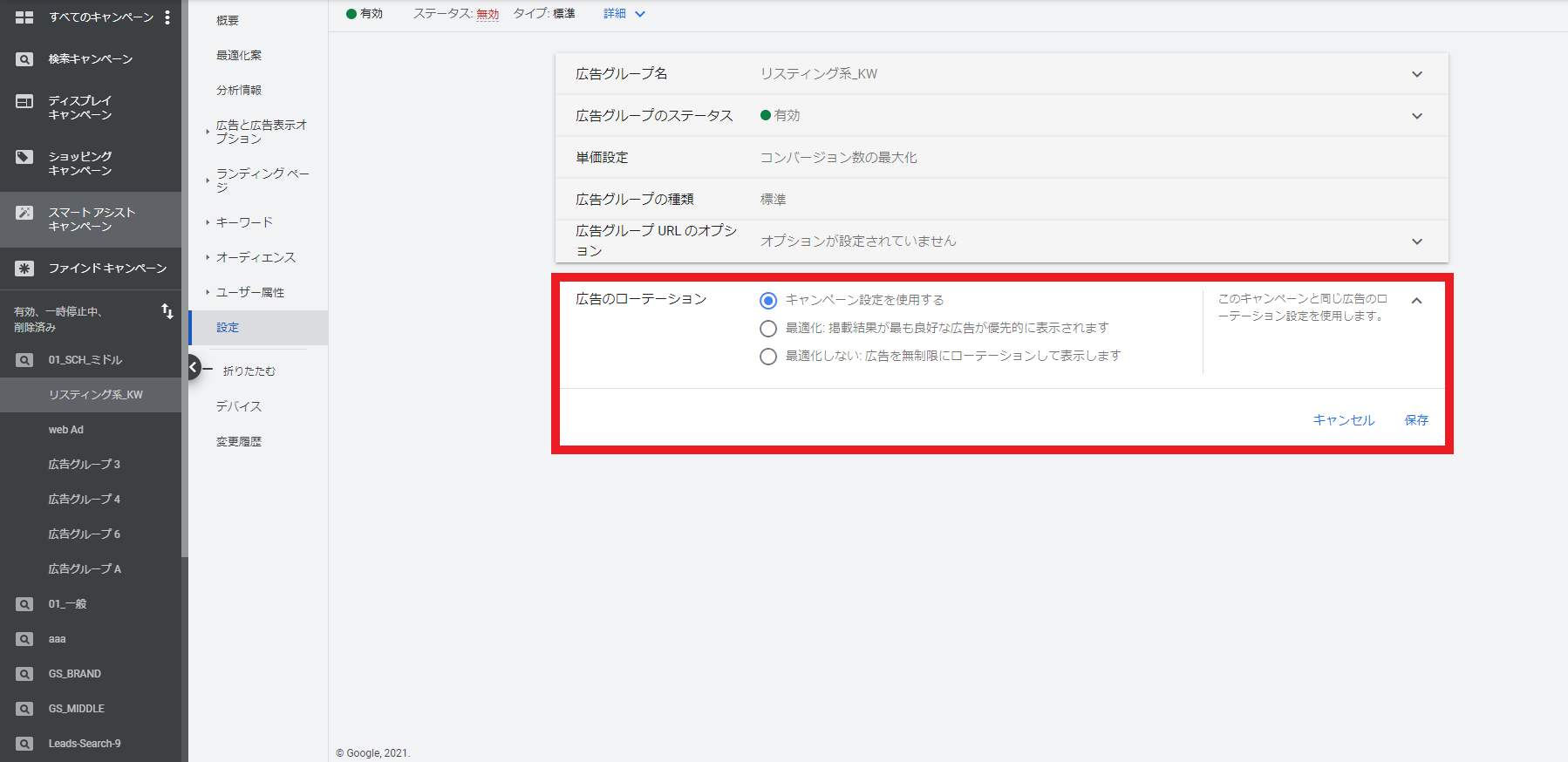Click the all-campaigns grid icon
Screen dimensions: 1568x762
pos(24,17)
